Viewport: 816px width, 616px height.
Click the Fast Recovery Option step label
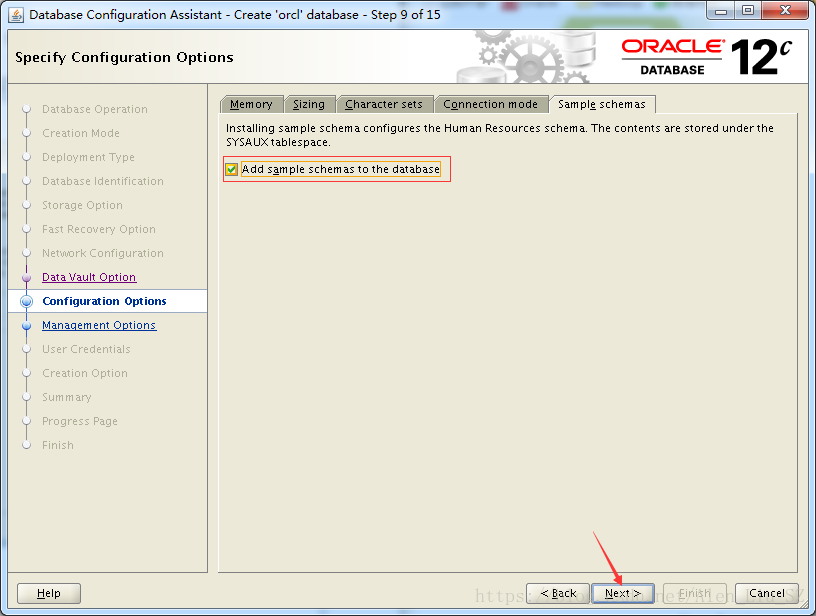99,229
